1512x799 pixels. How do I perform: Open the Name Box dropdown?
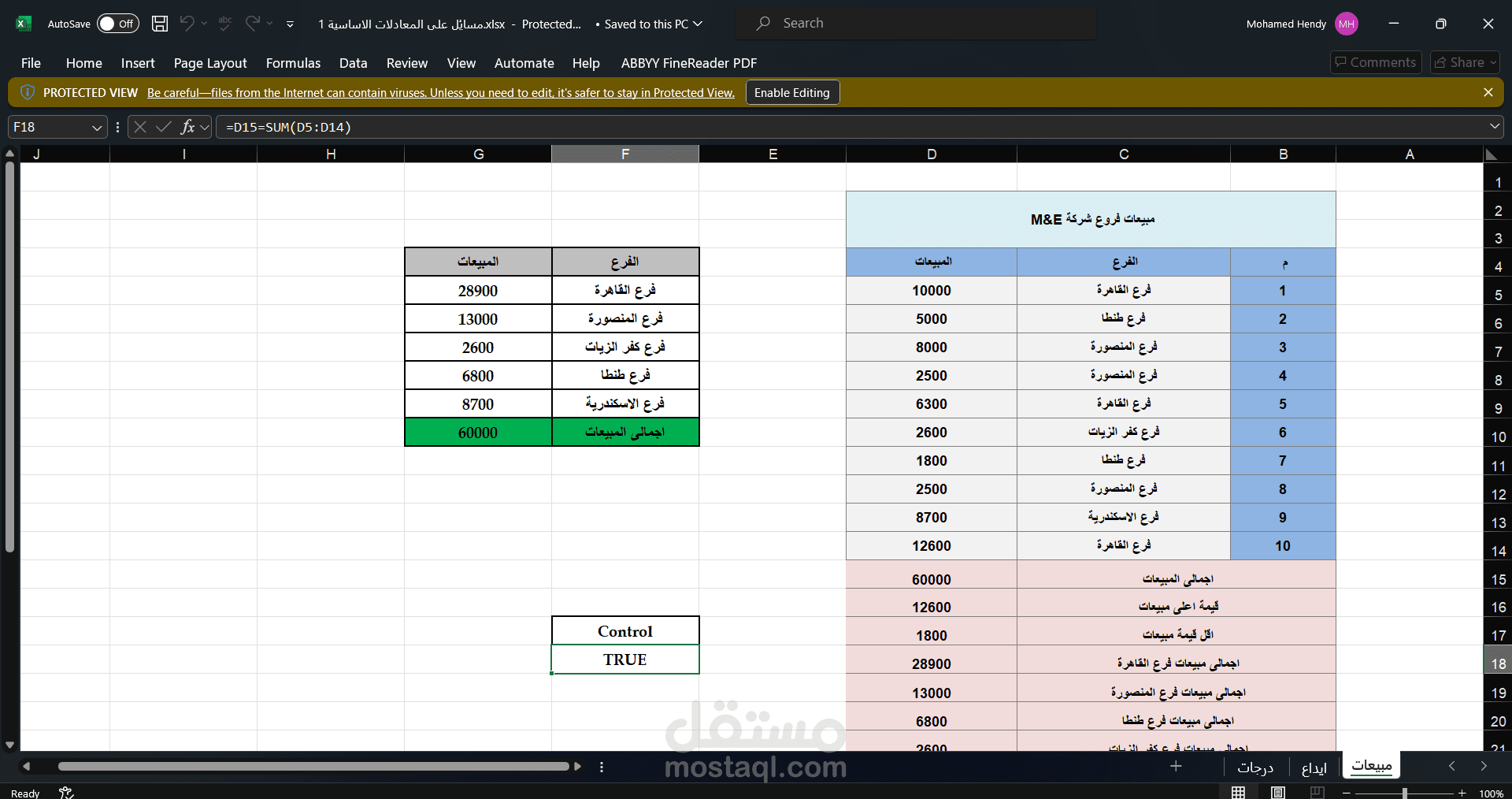click(x=96, y=127)
